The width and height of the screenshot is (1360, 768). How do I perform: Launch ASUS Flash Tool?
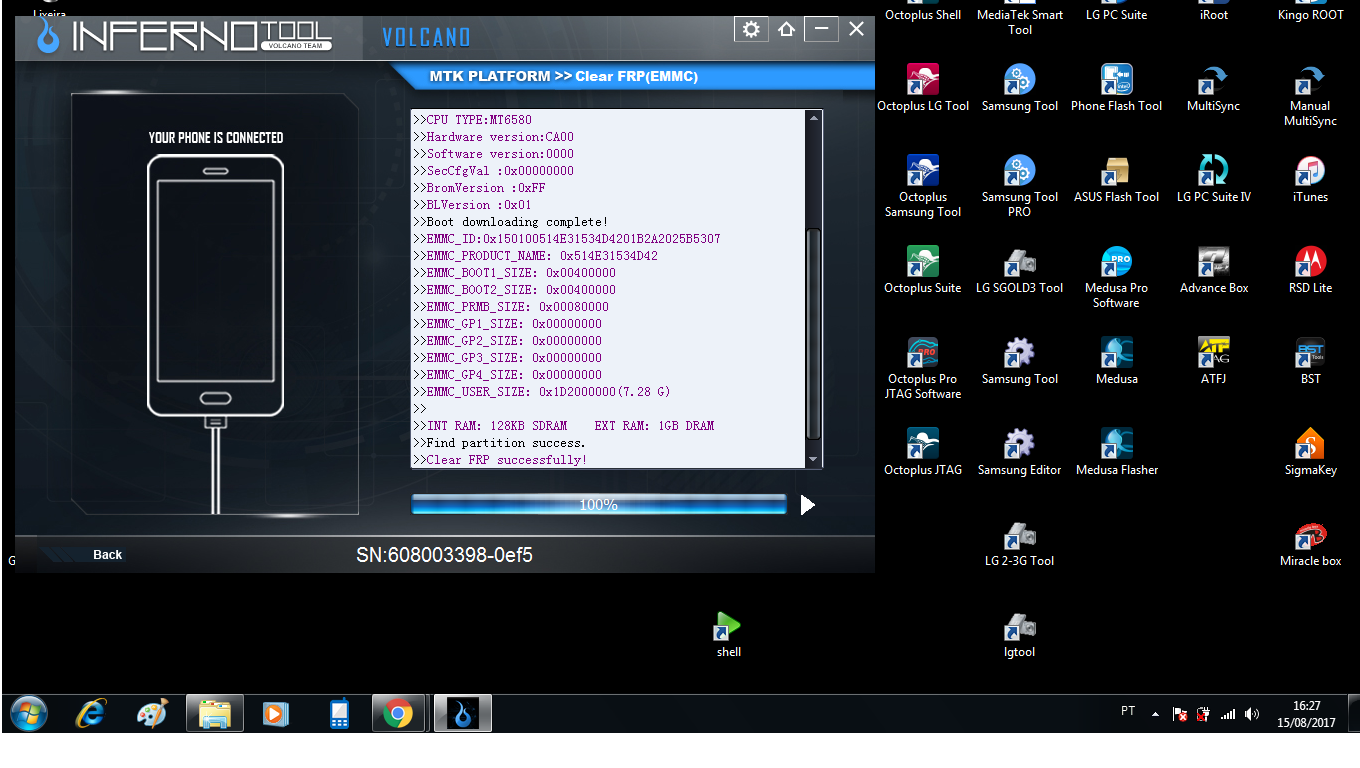coord(1116,179)
